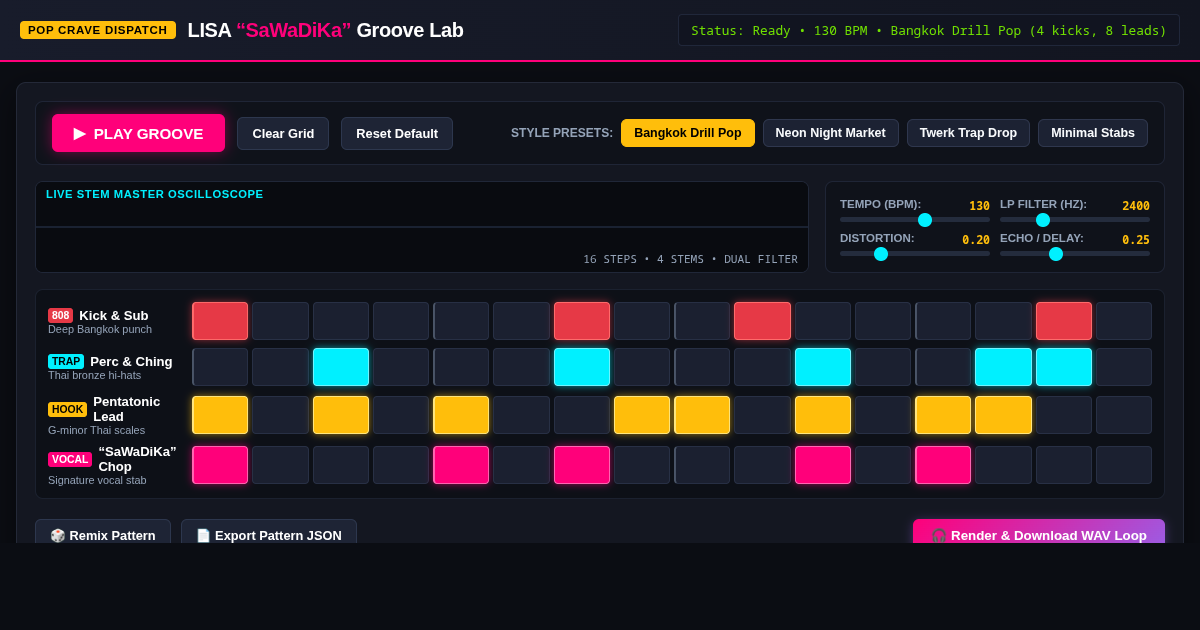Click the 'Thai bronze hi-hats' subtitle

(x=95, y=375)
